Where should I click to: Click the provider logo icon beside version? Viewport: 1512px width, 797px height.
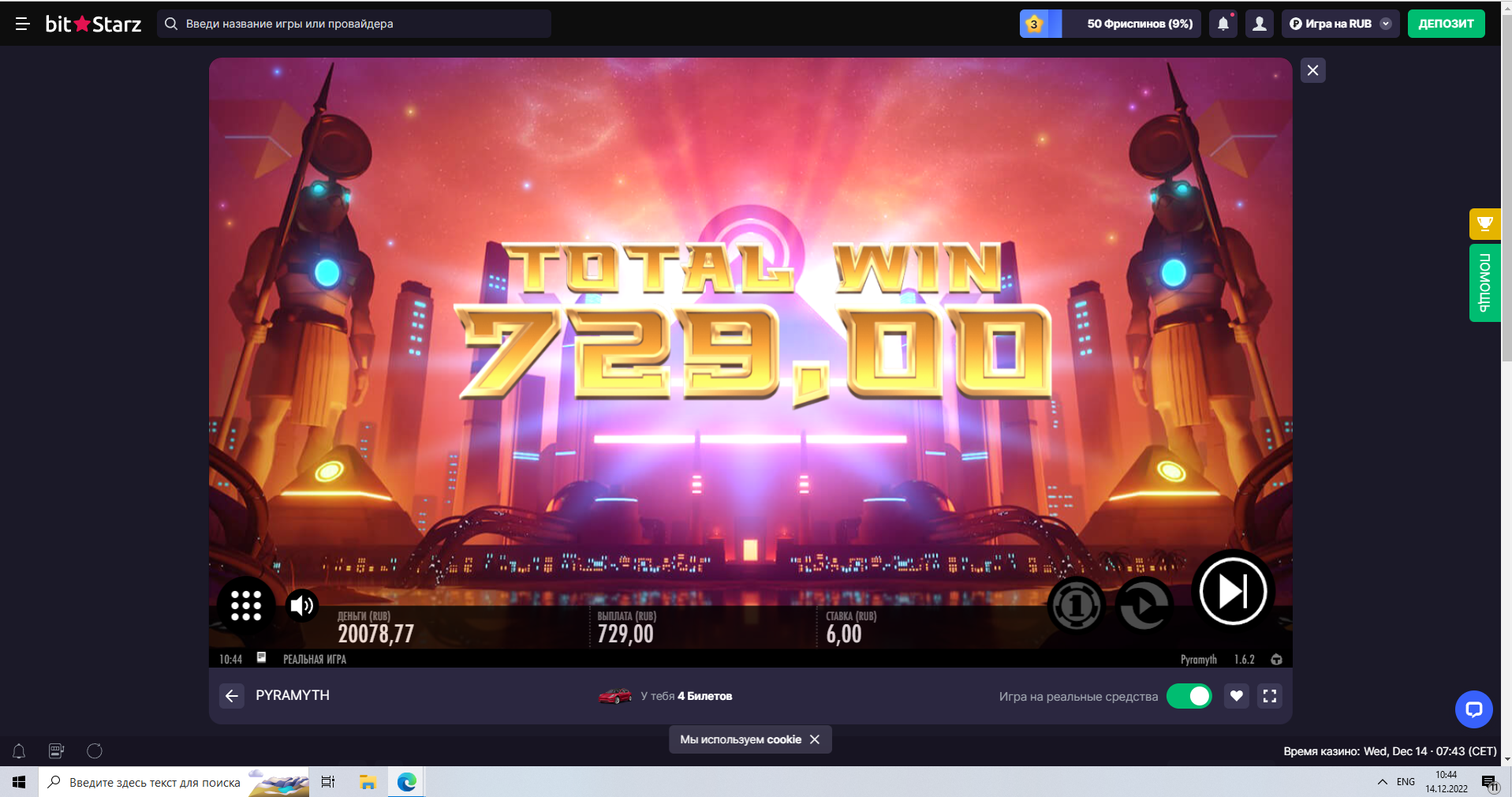(1276, 659)
